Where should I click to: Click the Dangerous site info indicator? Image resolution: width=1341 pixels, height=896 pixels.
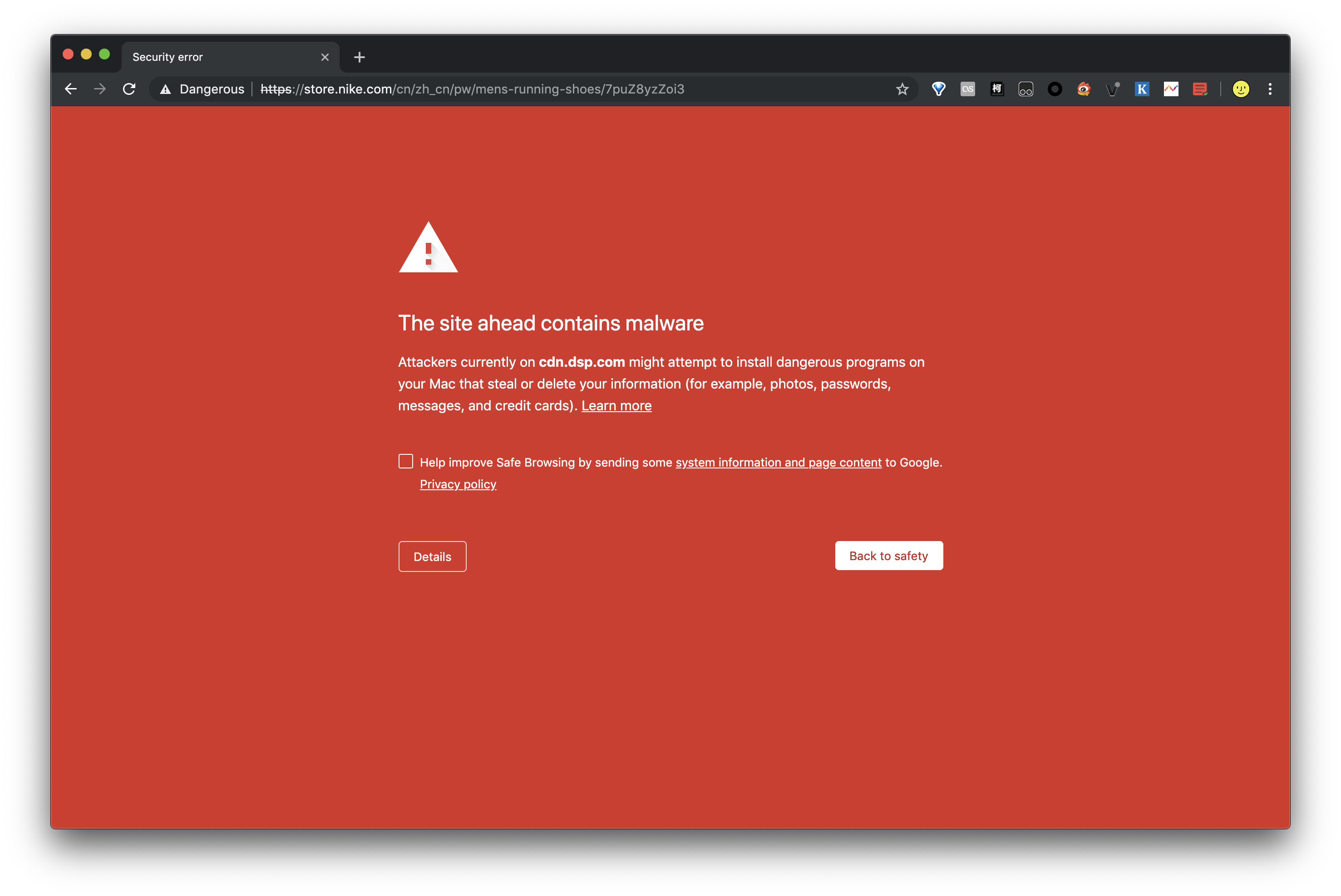[202, 89]
